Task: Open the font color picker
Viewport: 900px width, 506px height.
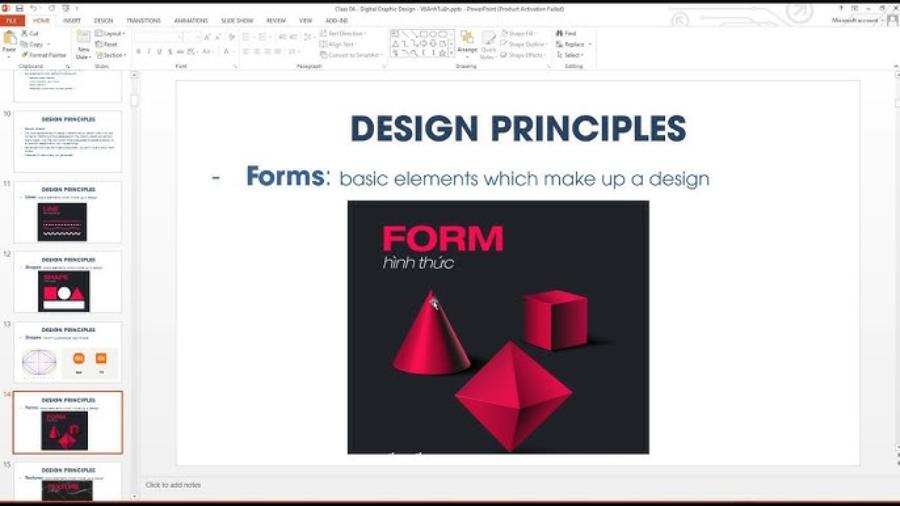Action: click(228, 52)
